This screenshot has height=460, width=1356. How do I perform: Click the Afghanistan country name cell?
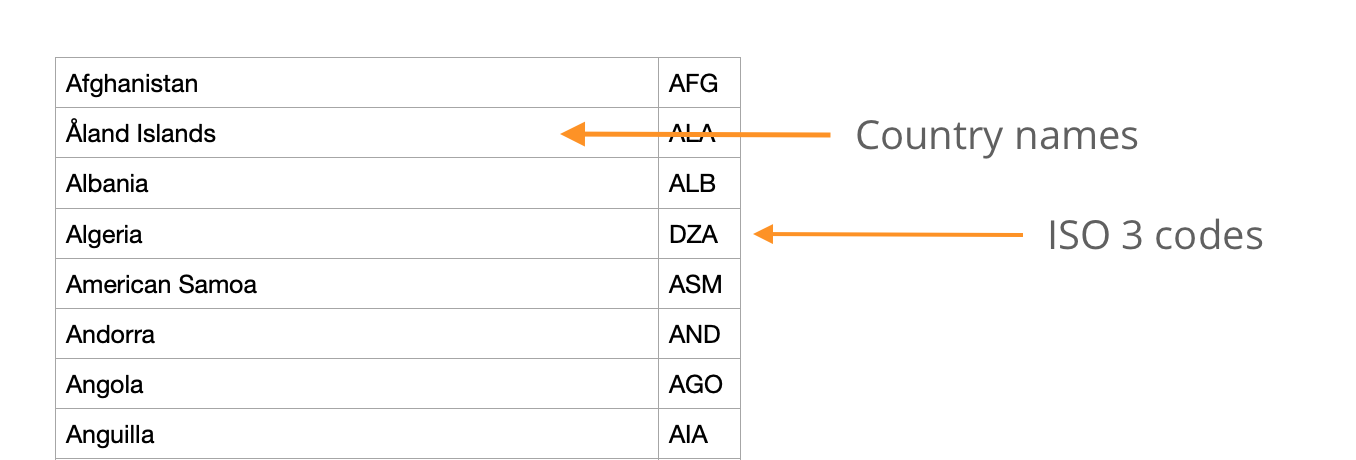(132, 84)
